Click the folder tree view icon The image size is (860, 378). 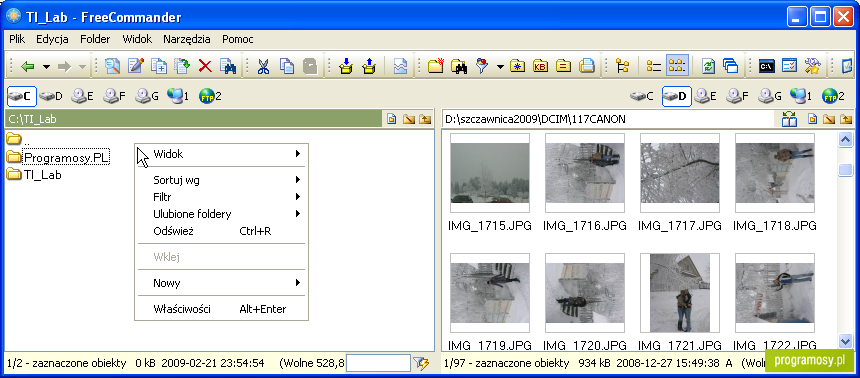(622, 66)
